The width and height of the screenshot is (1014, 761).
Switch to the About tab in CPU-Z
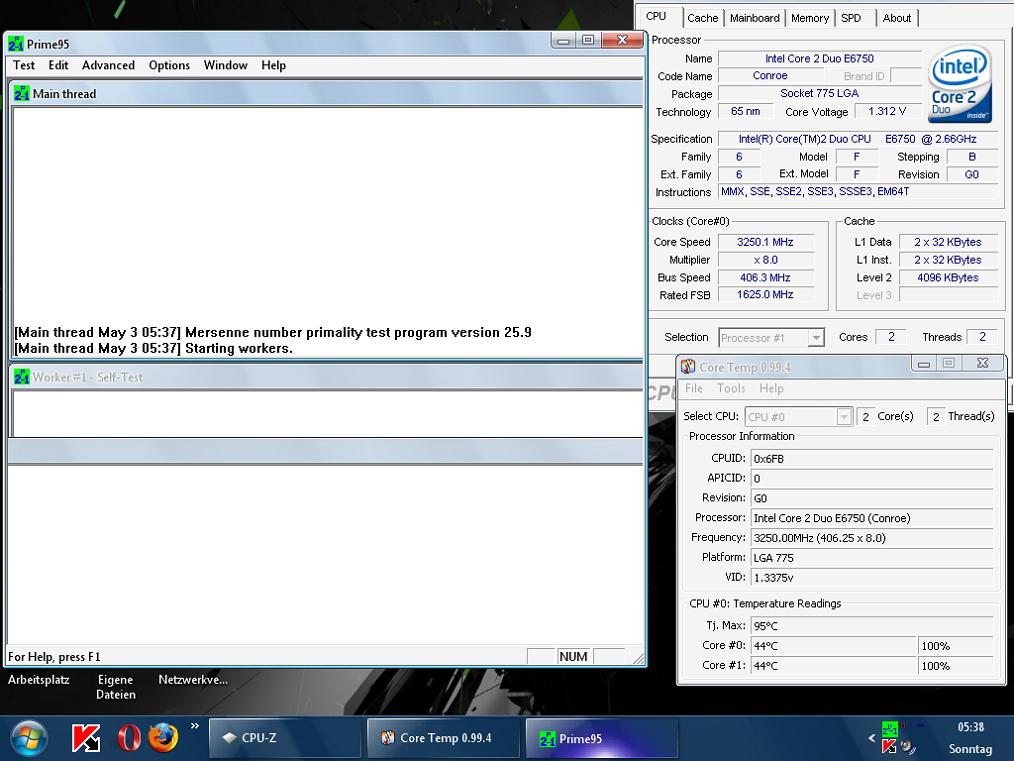click(x=897, y=18)
